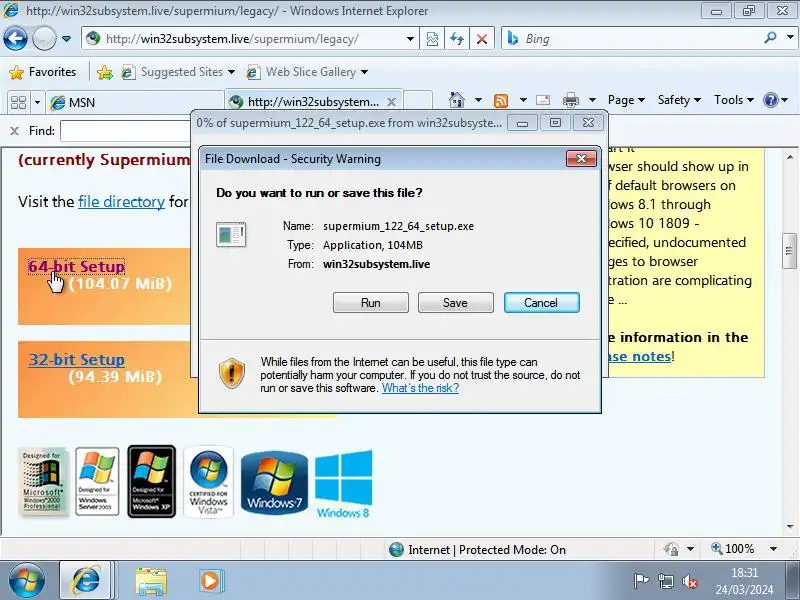Viewport: 800px width, 600px height.
Task: Open the Windows Start orb
Action: coord(26,581)
